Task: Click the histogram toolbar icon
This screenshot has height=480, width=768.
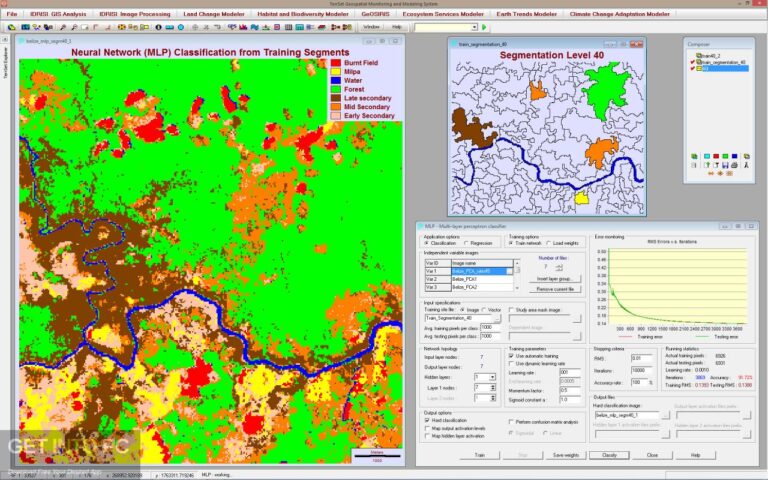Action: tap(243, 27)
